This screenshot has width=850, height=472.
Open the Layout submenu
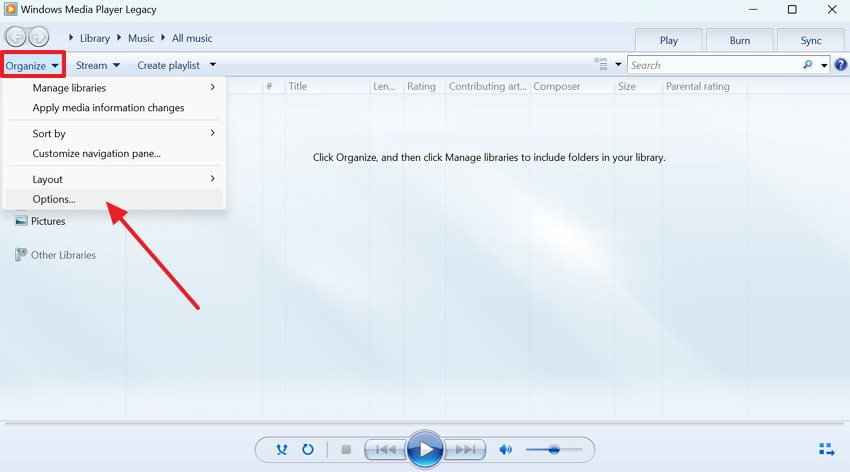pyautogui.click(x=113, y=179)
